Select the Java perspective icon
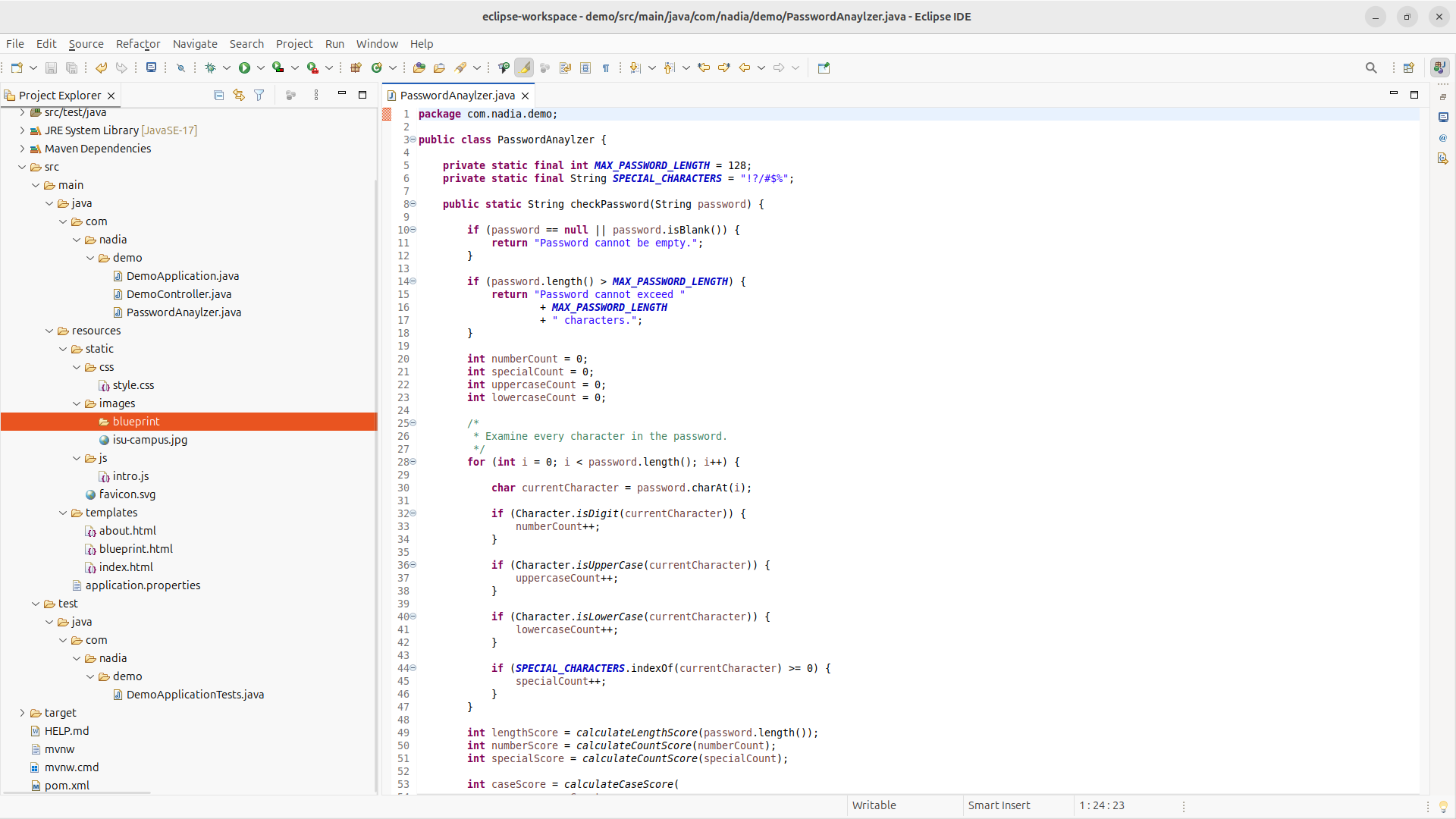1456x819 pixels. click(x=1439, y=68)
